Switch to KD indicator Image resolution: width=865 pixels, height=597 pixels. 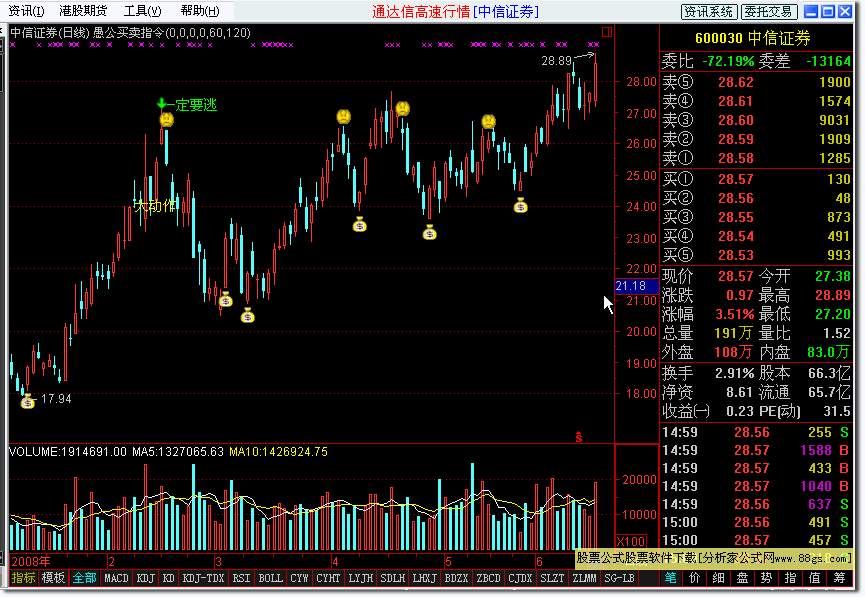168,578
